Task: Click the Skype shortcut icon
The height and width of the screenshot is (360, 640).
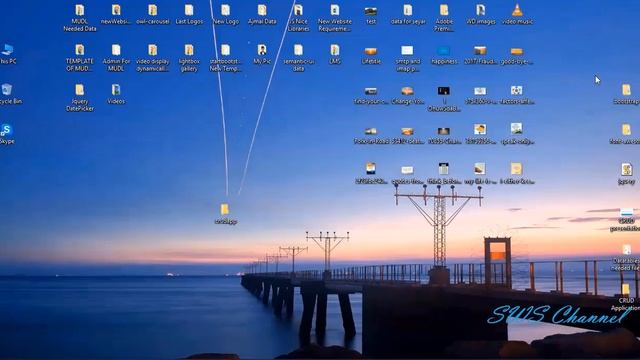Action: coord(7,134)
